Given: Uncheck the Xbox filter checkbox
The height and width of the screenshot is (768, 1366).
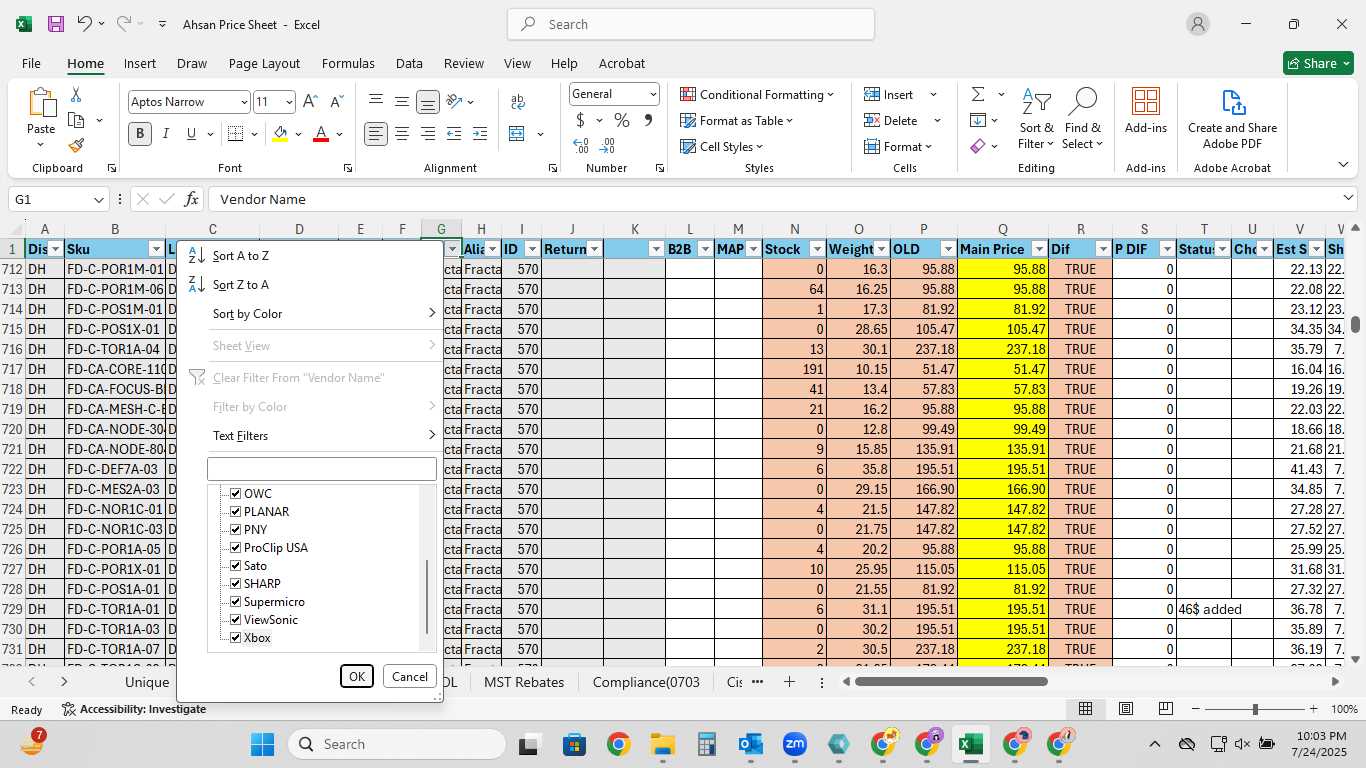Looking at the screenshot, I should point(236,638).
